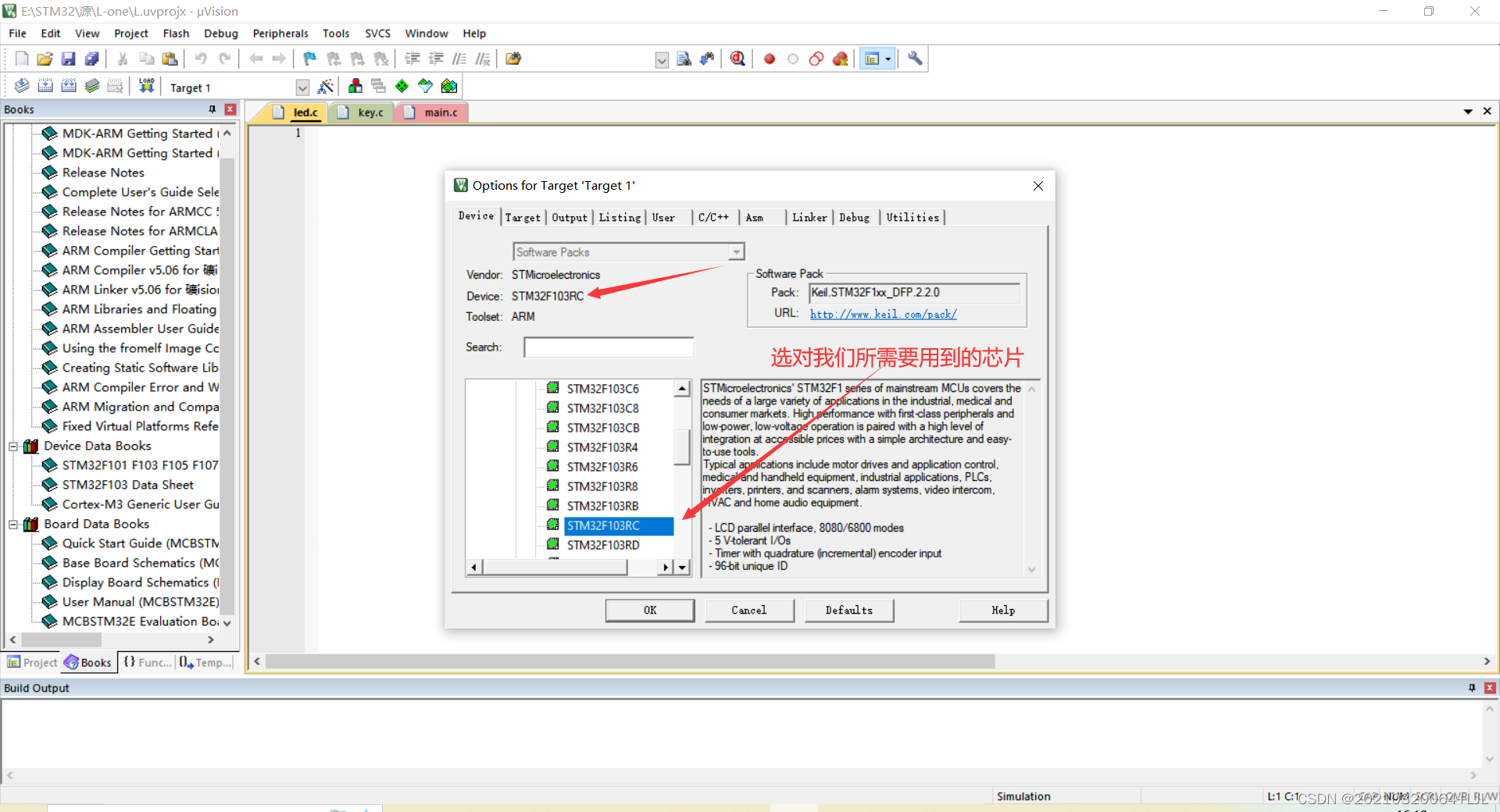Click editor horizontal scrollbar thumb
Image resolution: width=1500 pixels, height=812 pixels.
tap(630, 662)
